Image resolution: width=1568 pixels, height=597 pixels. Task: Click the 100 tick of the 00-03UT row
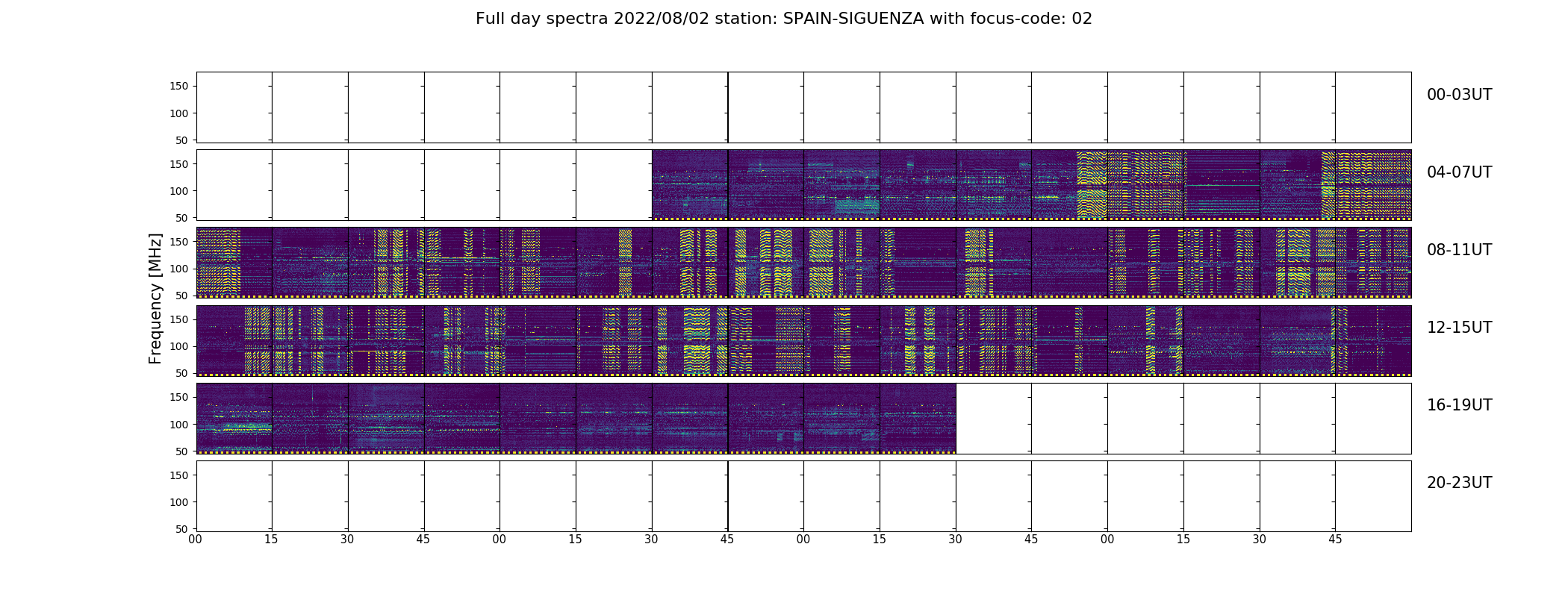[179, 113]
